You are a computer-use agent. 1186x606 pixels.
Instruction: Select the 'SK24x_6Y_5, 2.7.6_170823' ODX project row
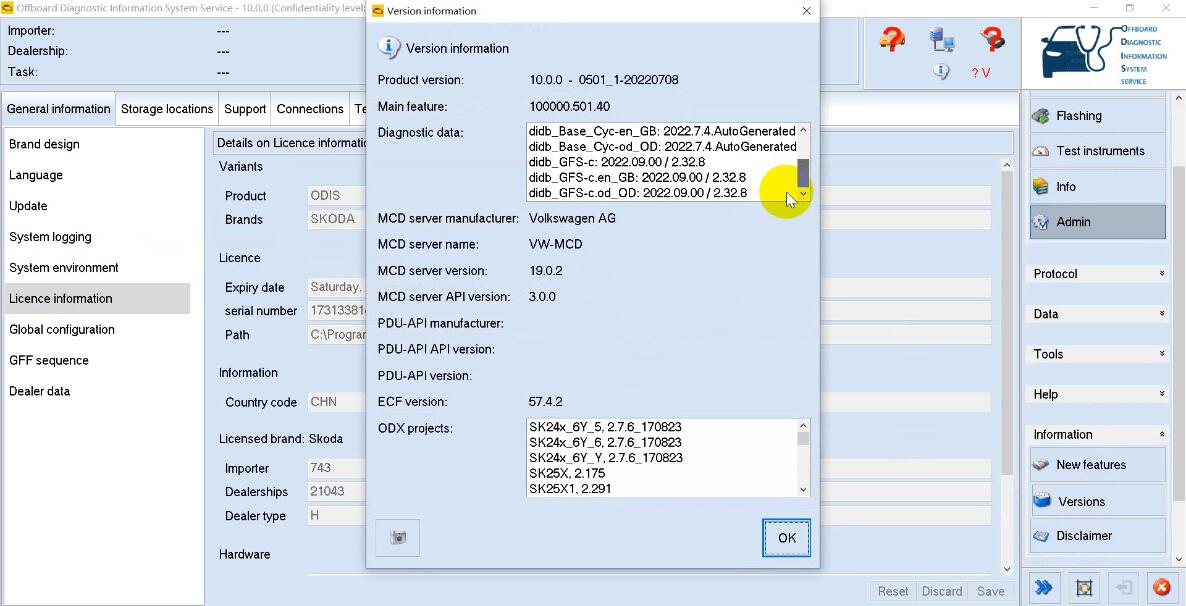605,427
